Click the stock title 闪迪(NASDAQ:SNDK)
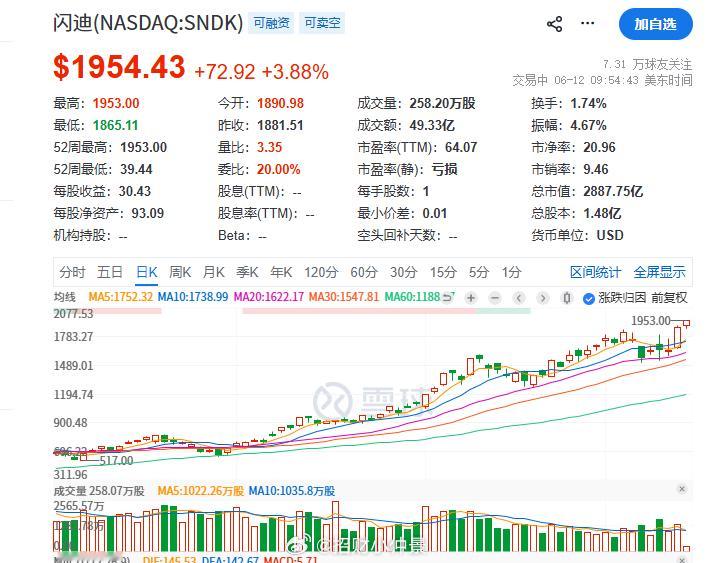715x563 pixels. coord(148,23)
